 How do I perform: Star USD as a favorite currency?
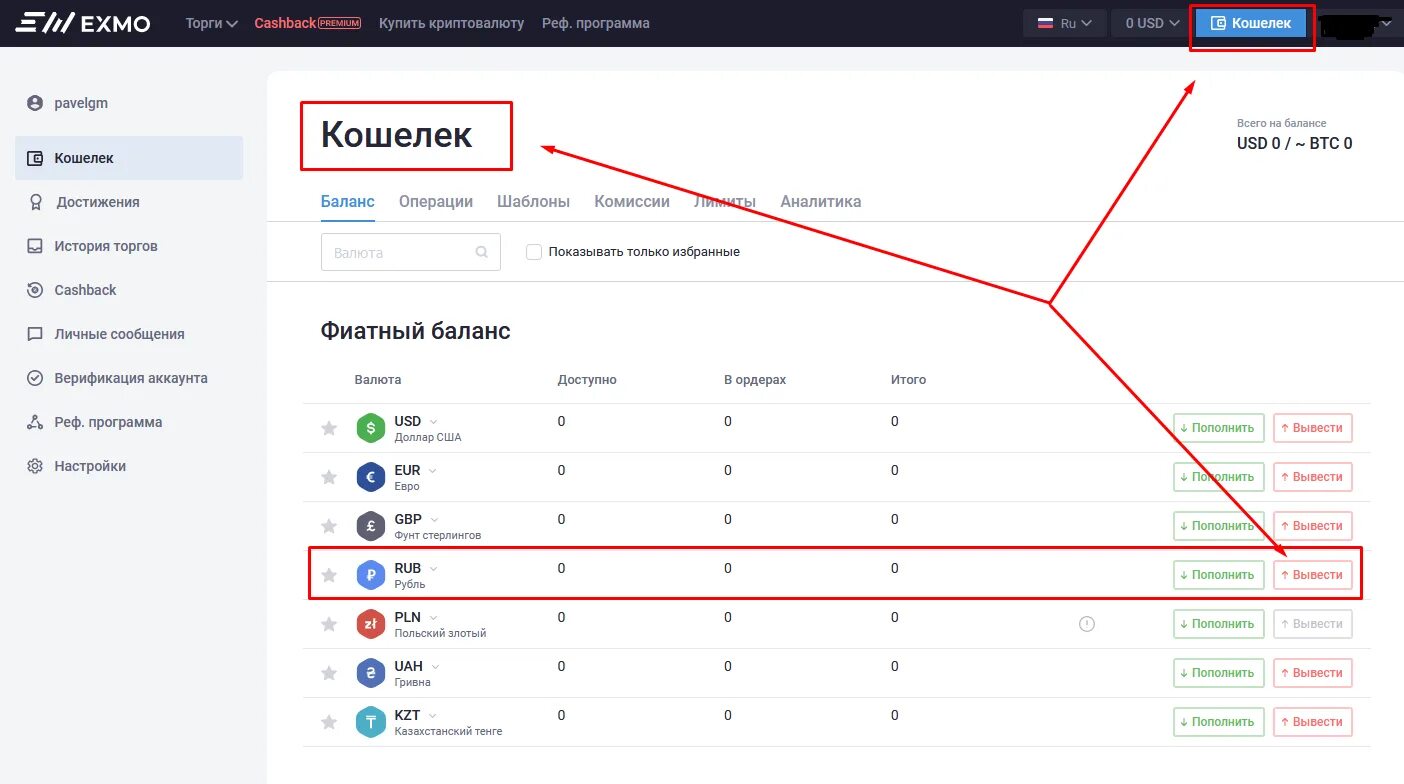[x=328, y=427]
